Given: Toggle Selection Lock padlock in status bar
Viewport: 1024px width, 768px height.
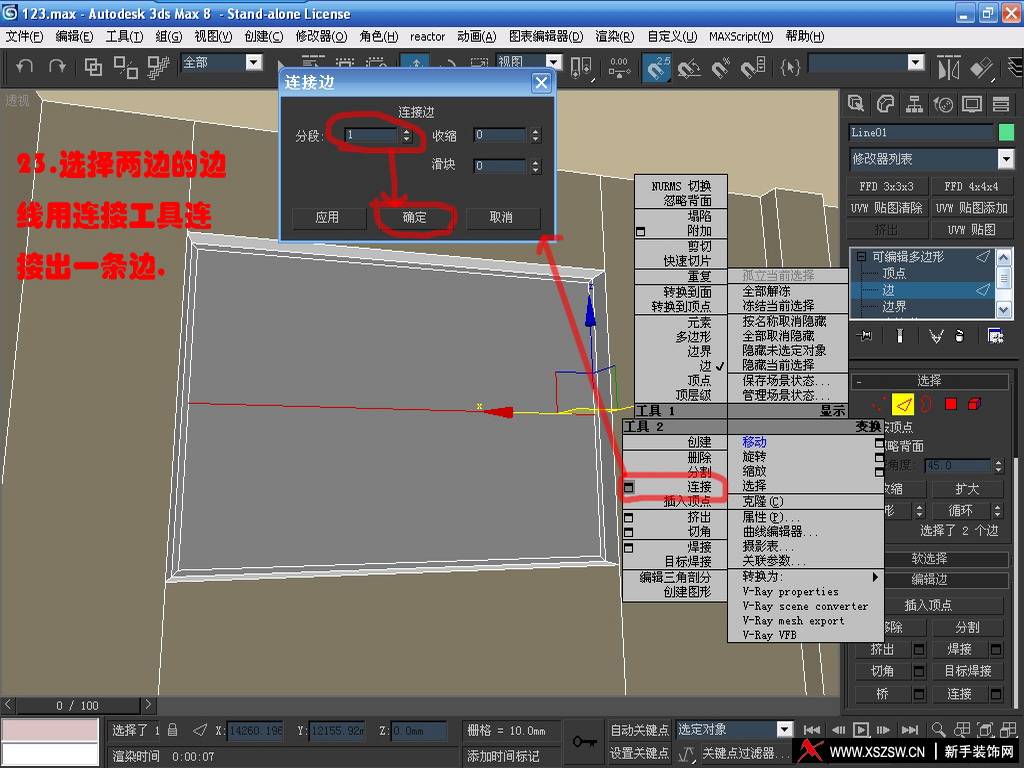Looking at the screenshot, I should [172, 729].
